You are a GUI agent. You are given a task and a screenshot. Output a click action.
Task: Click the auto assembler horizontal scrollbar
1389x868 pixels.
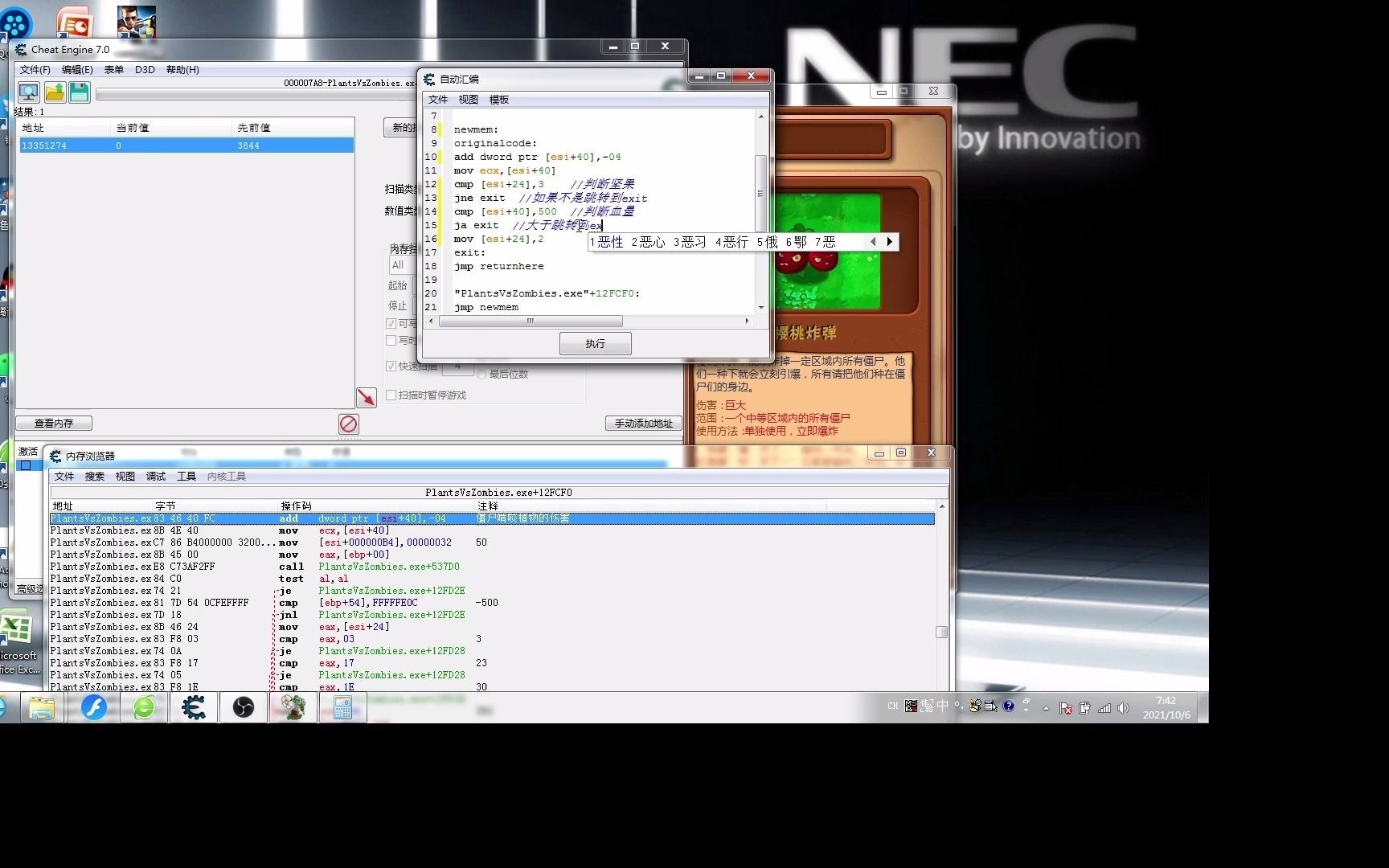click(x=531, y=321)
